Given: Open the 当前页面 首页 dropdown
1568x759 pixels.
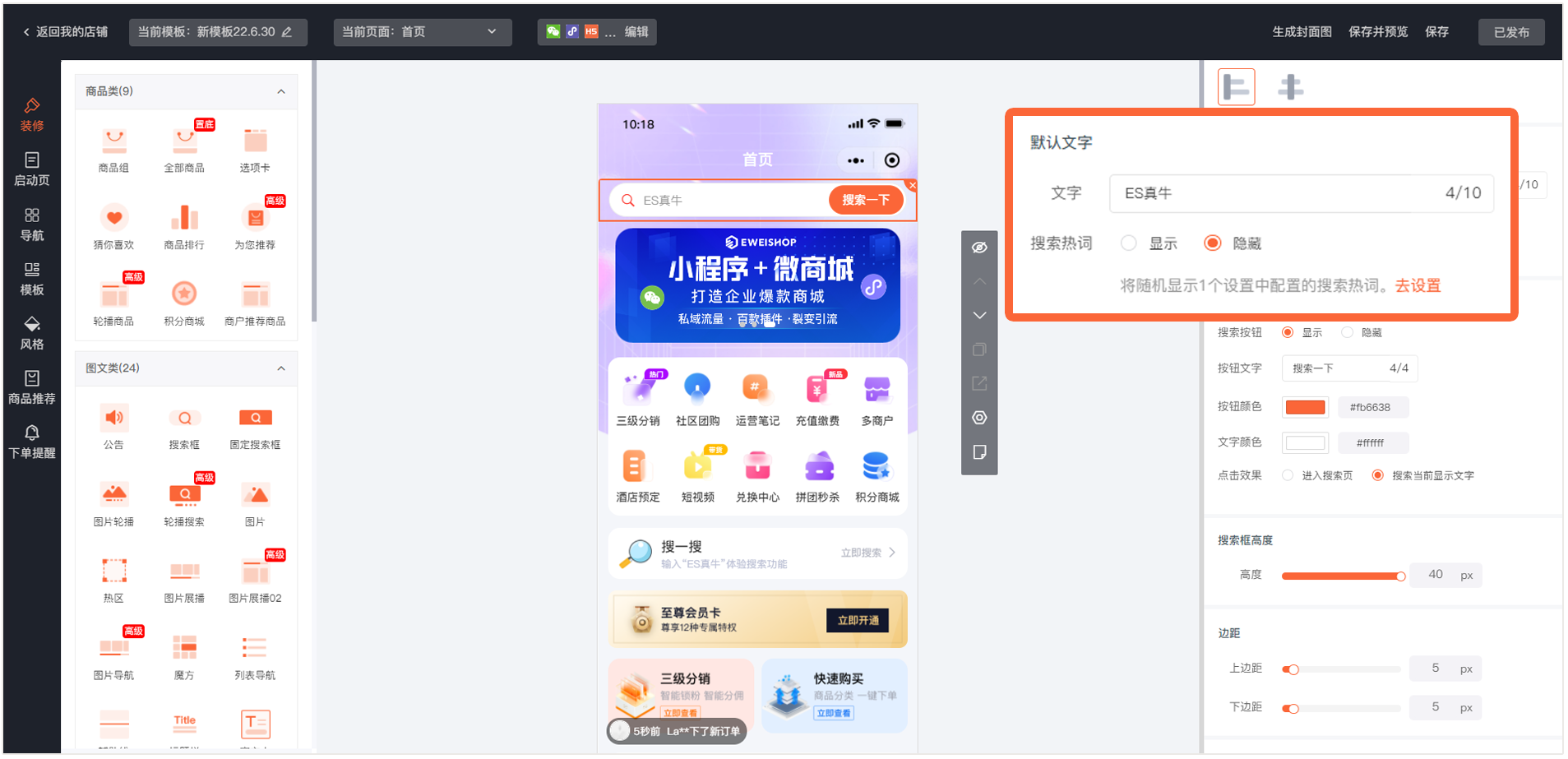Looking at the screenshot, I should point(422,32).
